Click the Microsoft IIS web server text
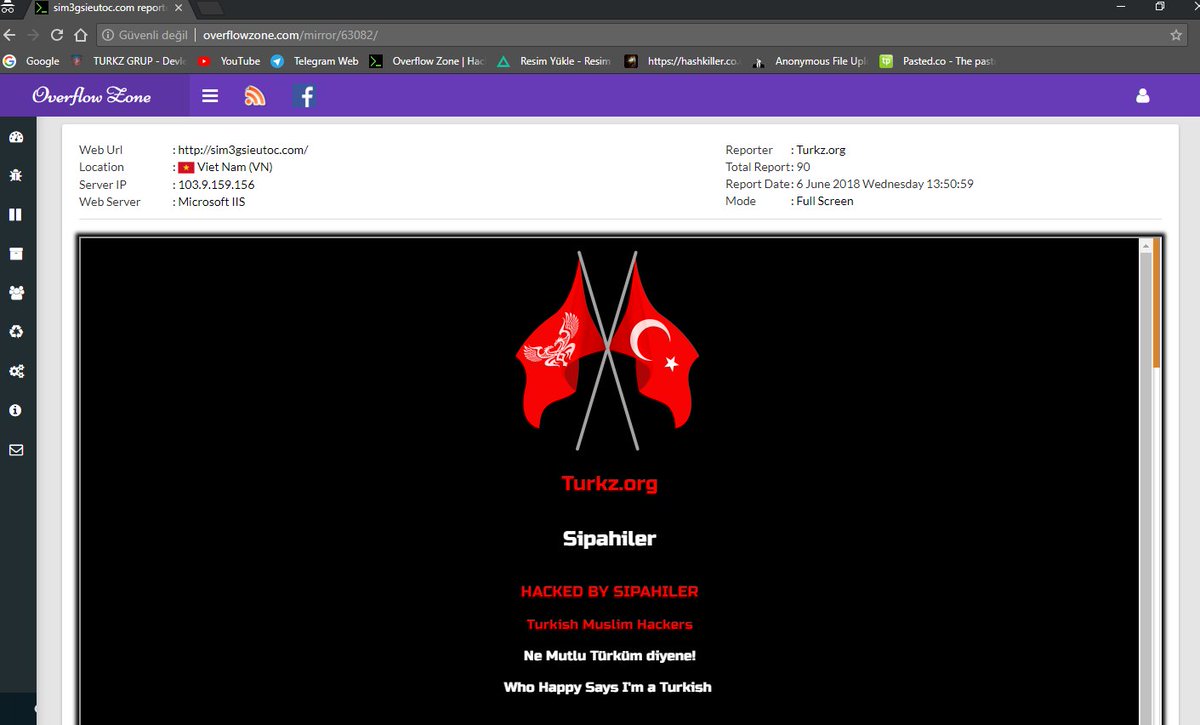Screen dimensions: 1200x725 pos(211,201)
